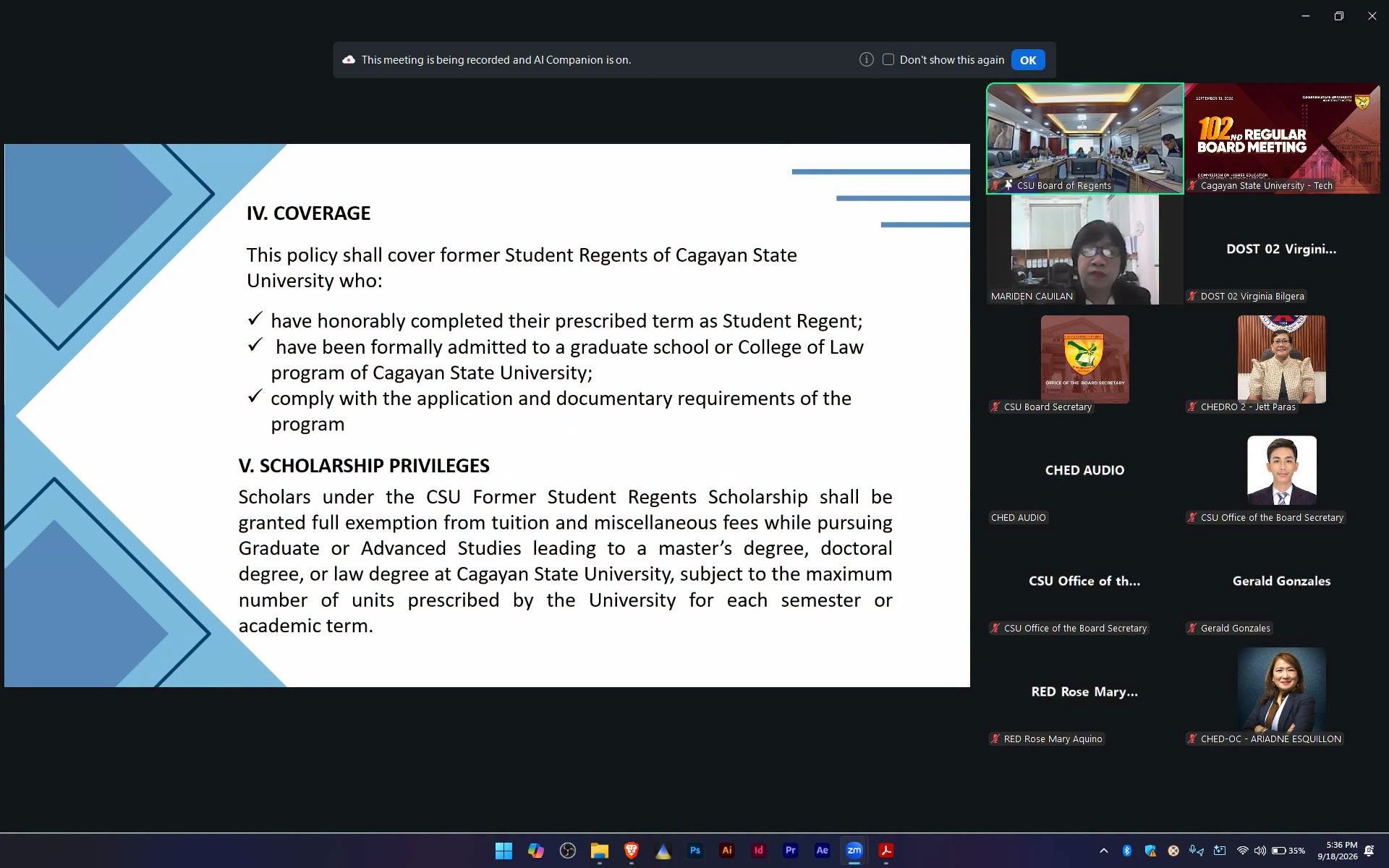Image resolution: width=1389 pixels, height=868 pixels.
Task: Select MARIDEN CAUILAN video tile
Action: (x=1084, y=250)
